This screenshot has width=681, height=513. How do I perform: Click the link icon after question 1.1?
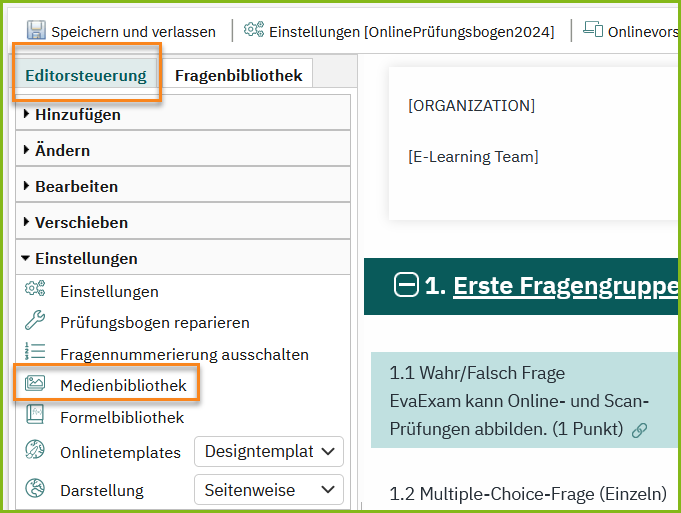[x=639, y=430]
